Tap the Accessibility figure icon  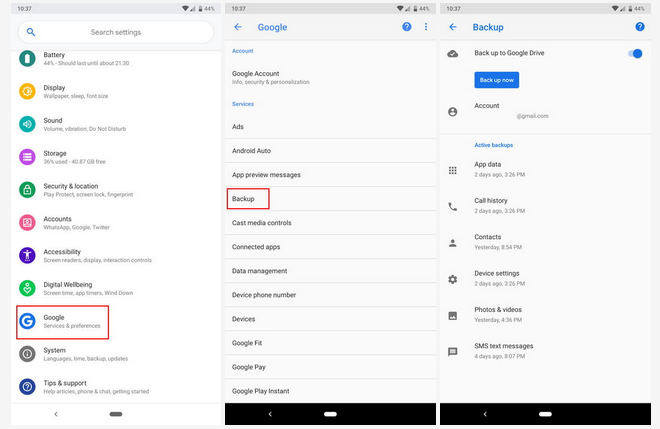click(27, 255)
